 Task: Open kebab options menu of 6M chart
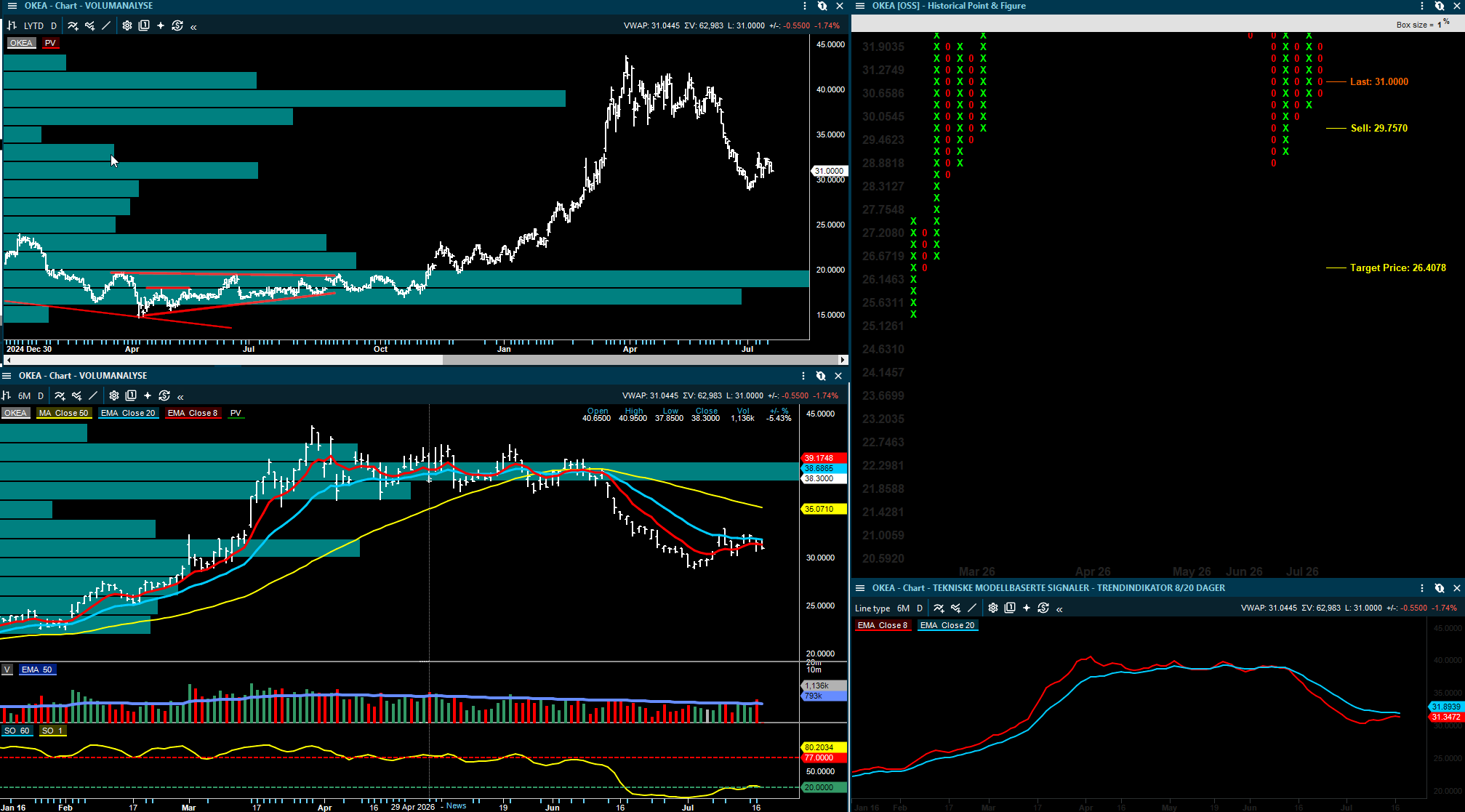pos(803,376)
